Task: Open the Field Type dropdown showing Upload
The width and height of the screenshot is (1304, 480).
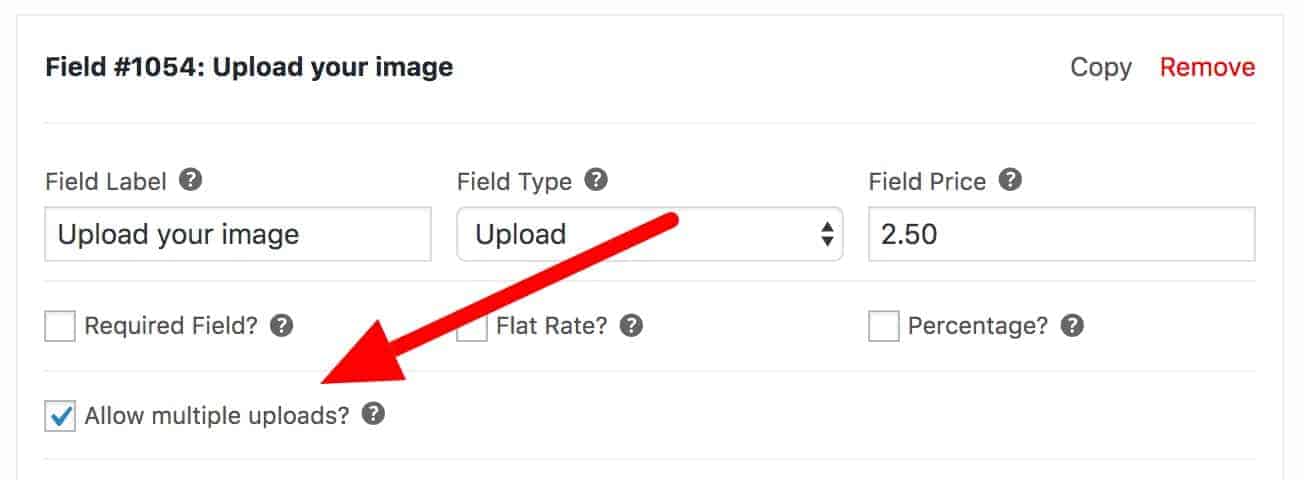Action: (650, 234)
